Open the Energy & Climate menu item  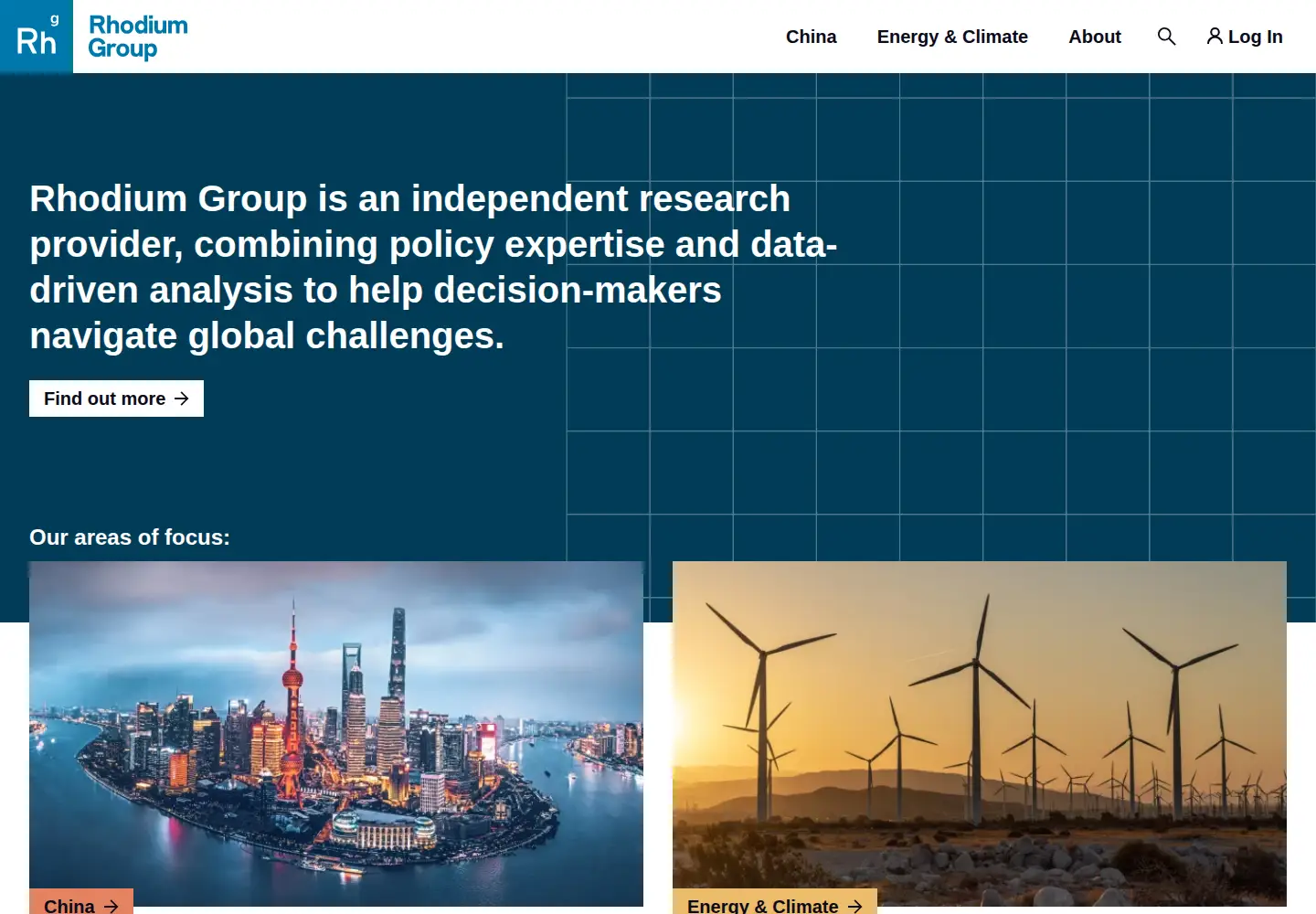click(952, 37)
